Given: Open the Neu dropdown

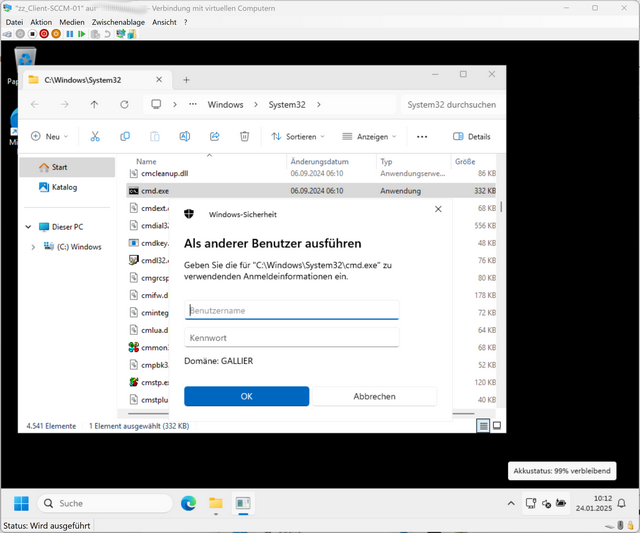Looking at the screenshot, I should pyautogui.click(x=49, y=137).
